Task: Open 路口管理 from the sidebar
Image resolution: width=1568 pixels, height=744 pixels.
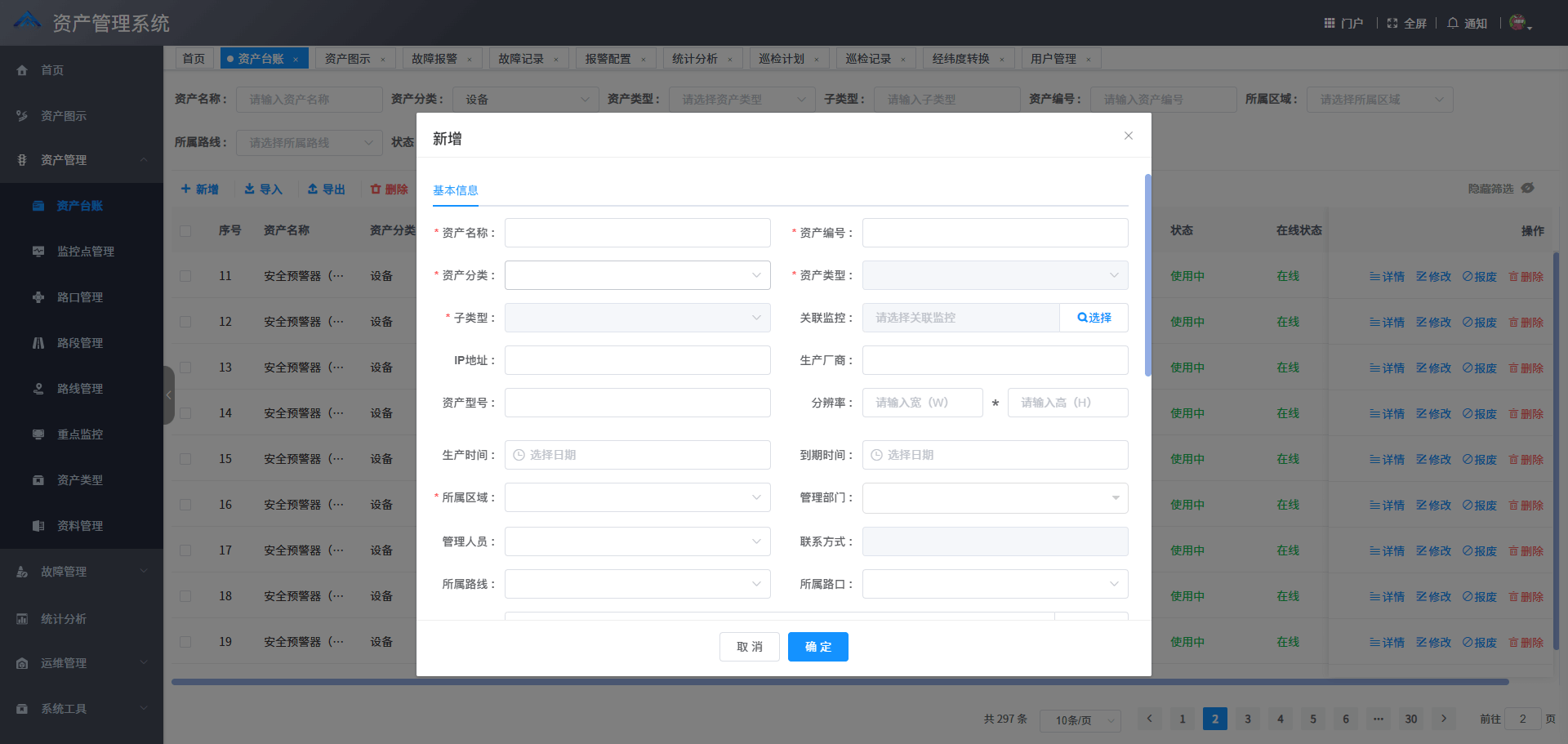Action: coord(81,296)
